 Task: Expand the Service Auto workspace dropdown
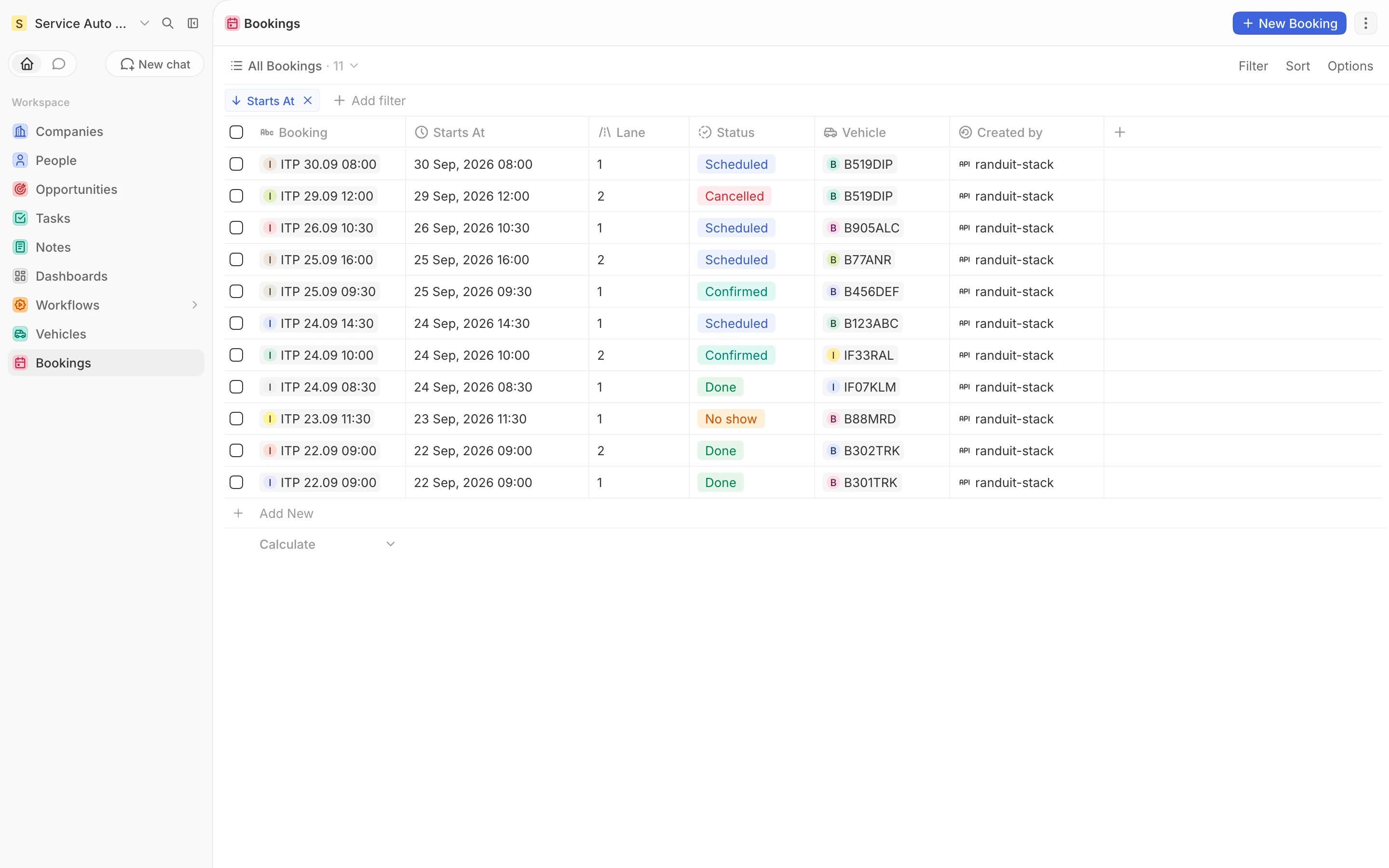145,24
